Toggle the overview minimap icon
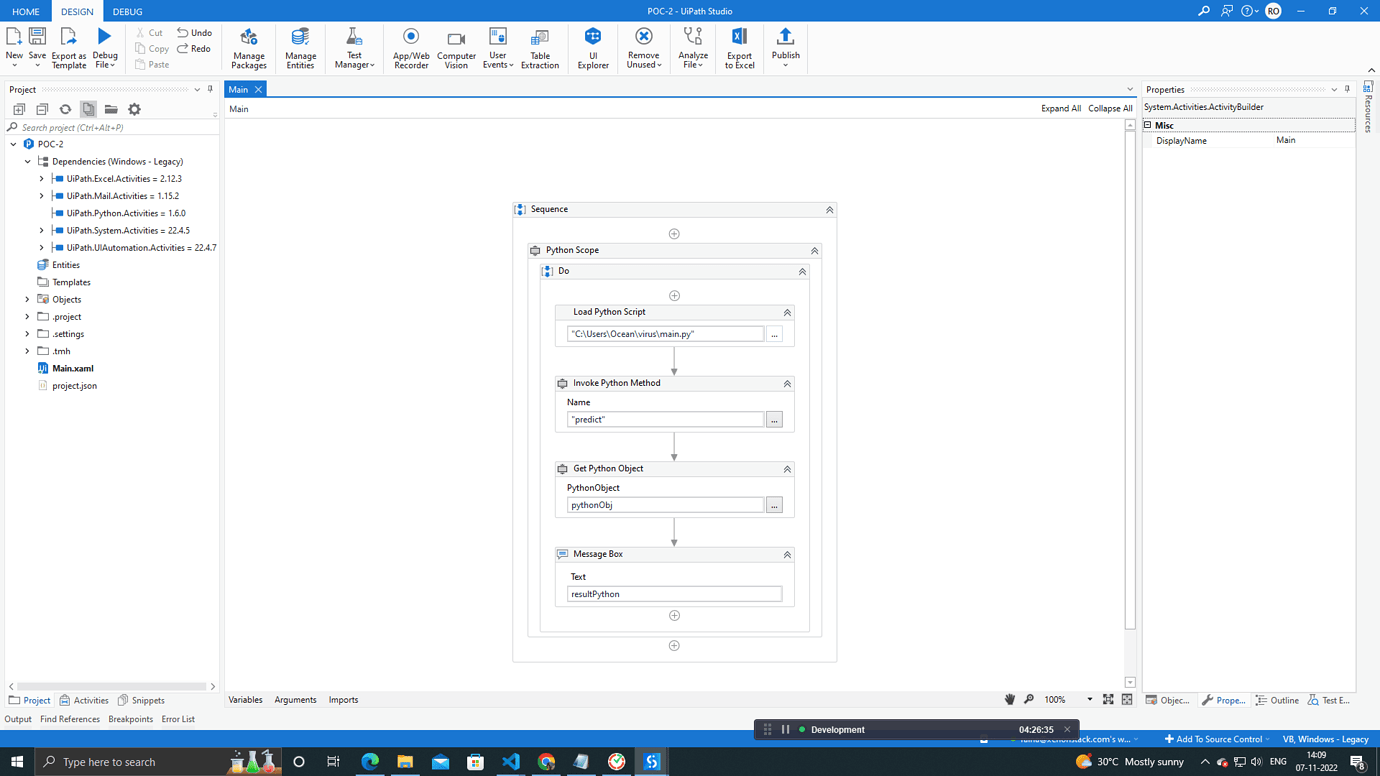The image size is (1380, 776). 1127,700
